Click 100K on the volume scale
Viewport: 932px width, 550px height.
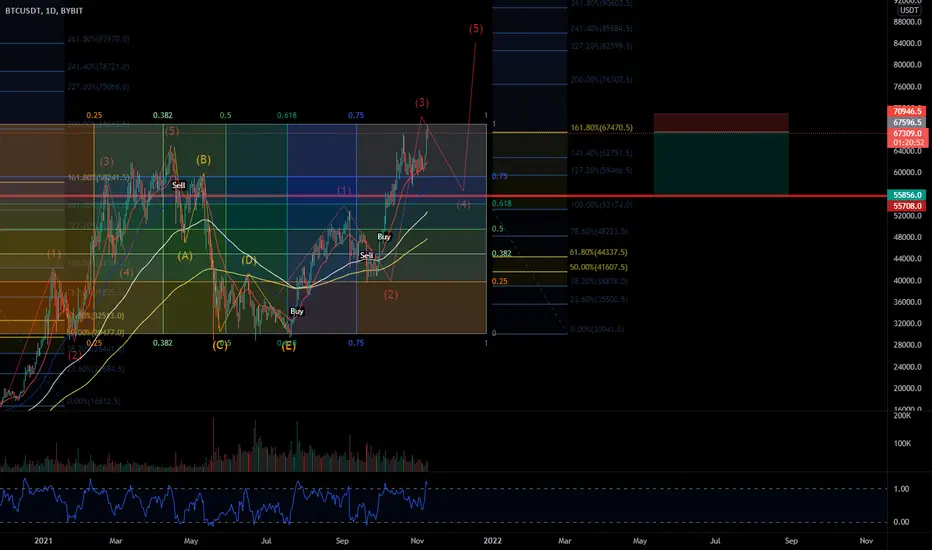click(902, 444)
